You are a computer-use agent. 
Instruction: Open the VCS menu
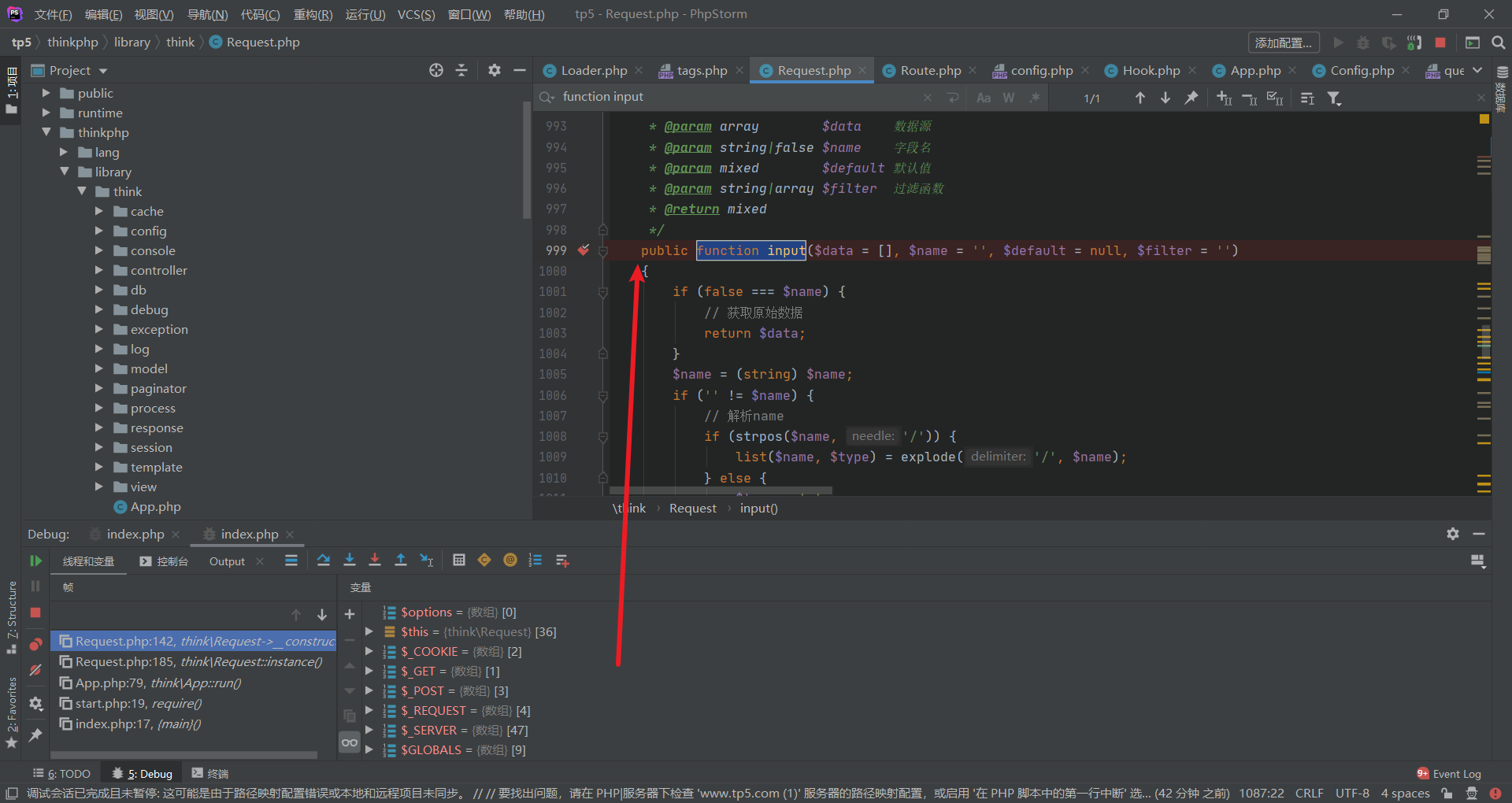pos(416,13)
